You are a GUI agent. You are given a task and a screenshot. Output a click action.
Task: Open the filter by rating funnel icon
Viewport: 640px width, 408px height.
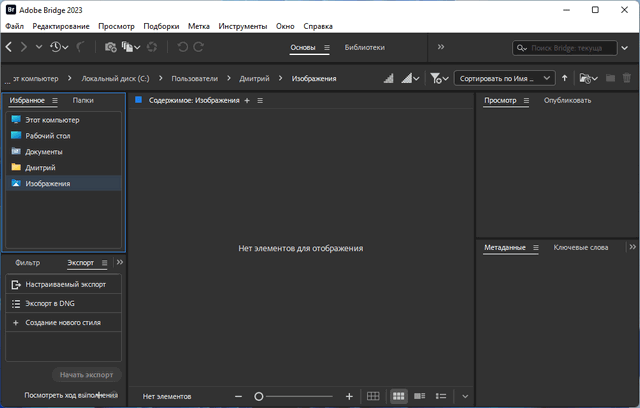tap(437, 78)
